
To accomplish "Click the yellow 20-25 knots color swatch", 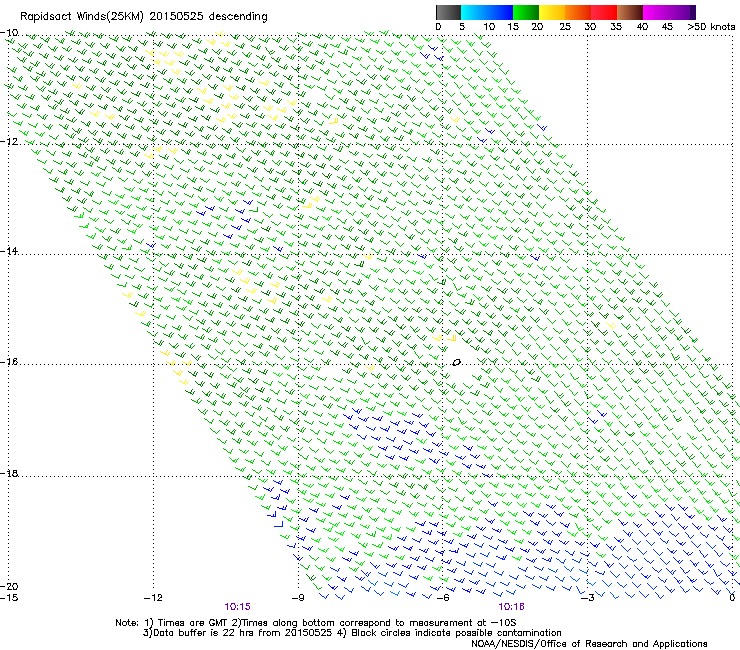I will 552,12.
